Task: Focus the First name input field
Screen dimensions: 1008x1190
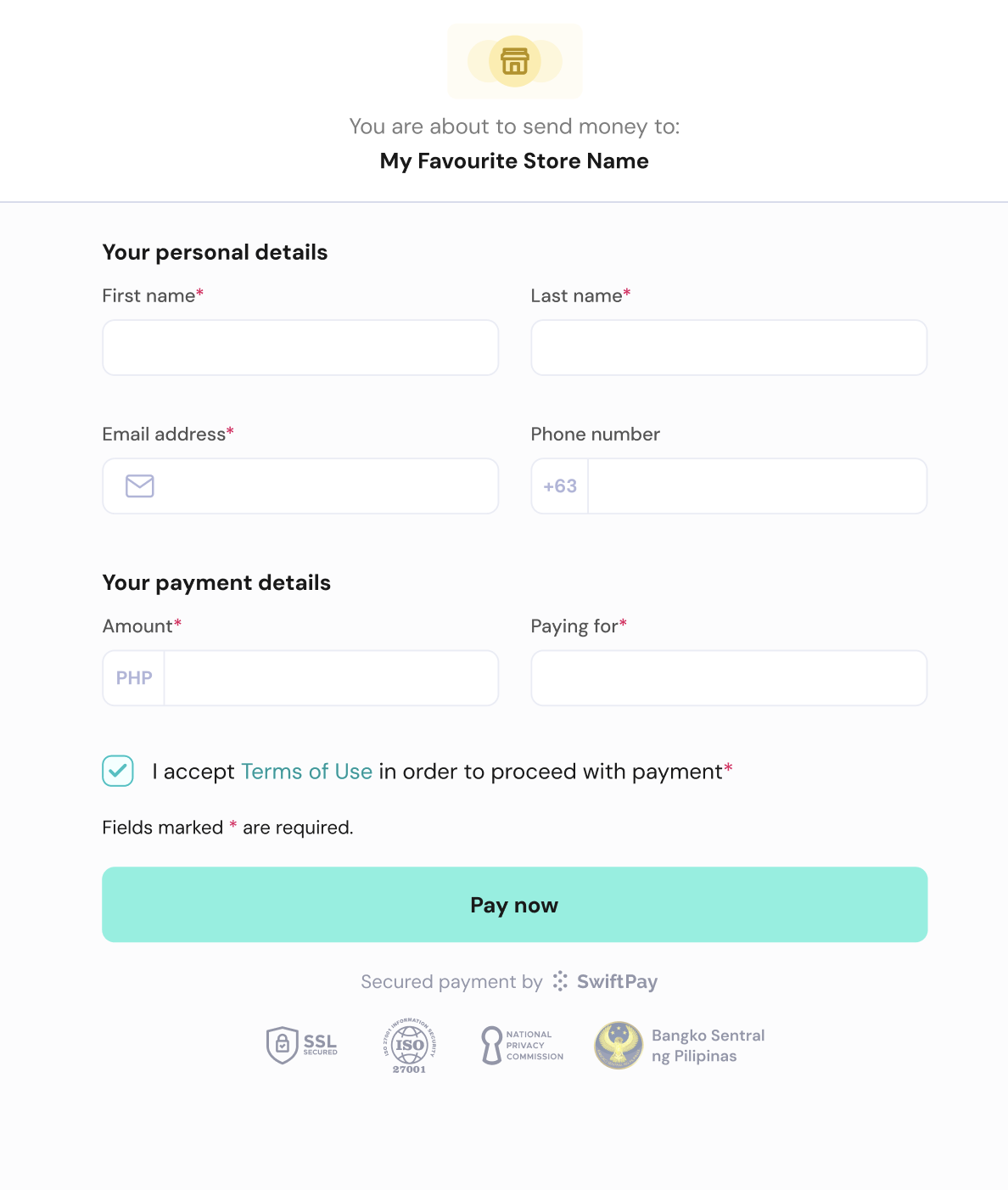Action: (300, 347)
